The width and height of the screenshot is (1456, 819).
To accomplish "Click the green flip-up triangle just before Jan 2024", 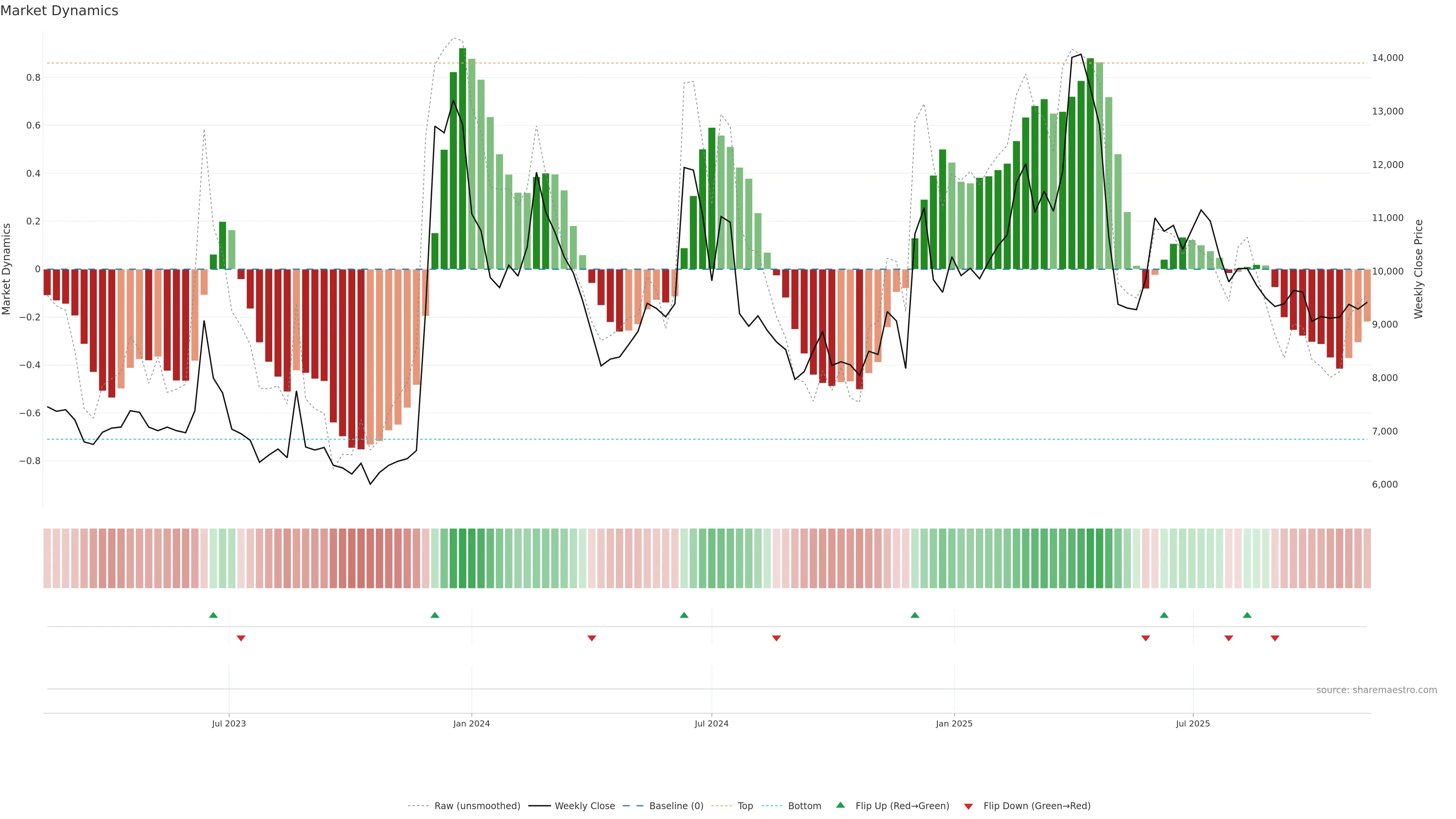I will [x=435, y=615].
